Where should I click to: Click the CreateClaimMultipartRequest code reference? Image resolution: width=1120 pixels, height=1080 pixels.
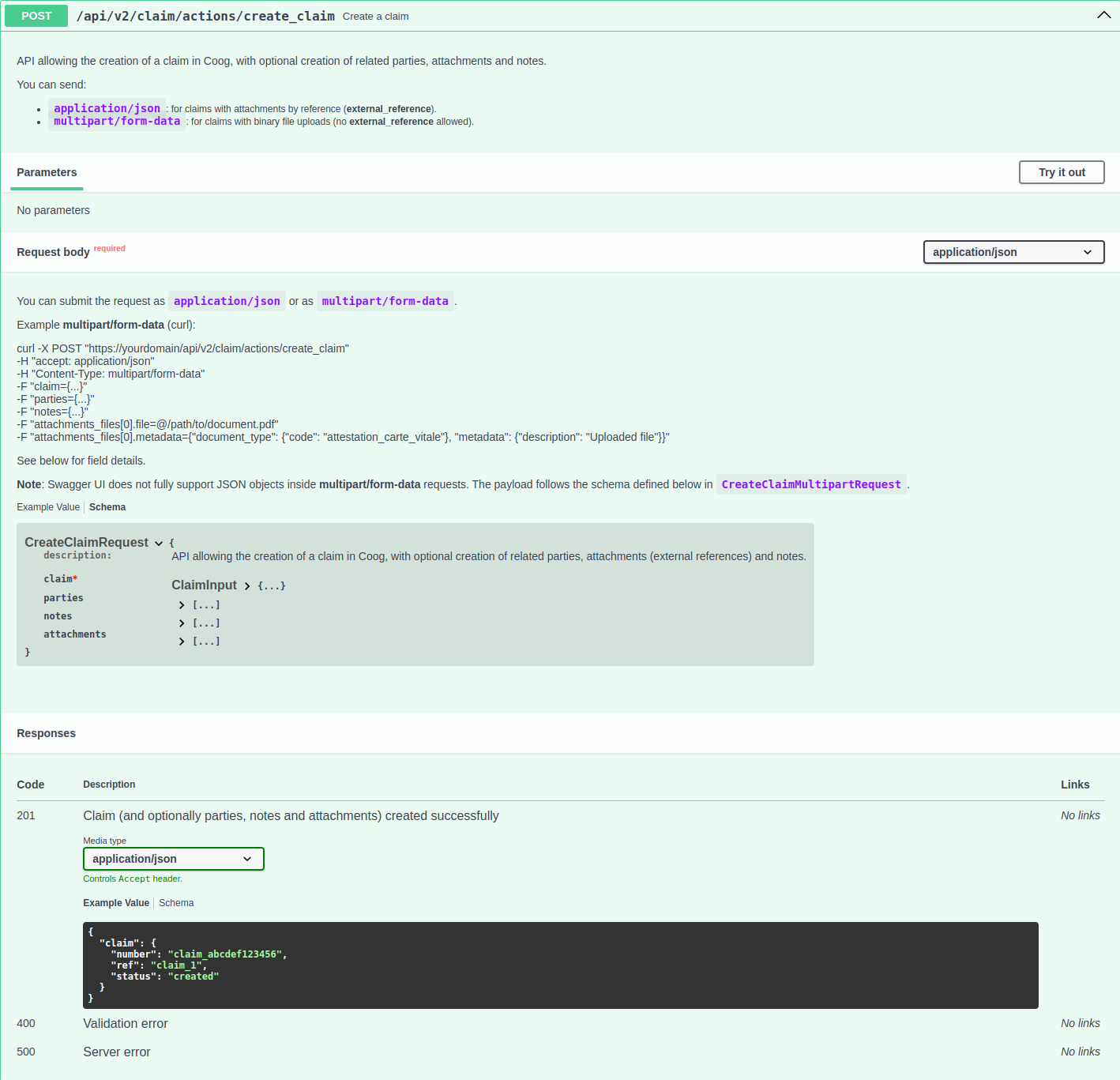click(811, 484)
